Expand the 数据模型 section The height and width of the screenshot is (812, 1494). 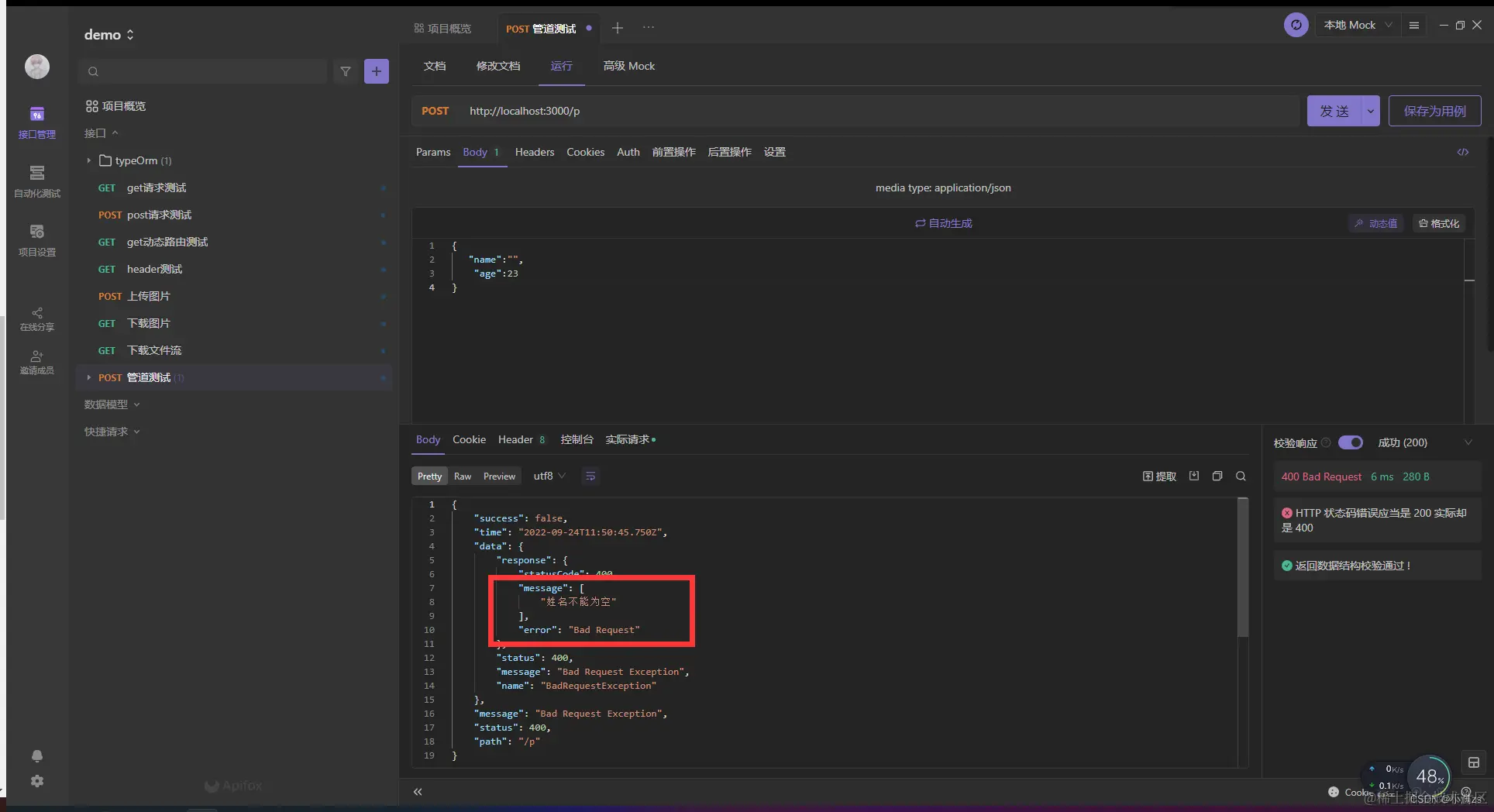112,404
